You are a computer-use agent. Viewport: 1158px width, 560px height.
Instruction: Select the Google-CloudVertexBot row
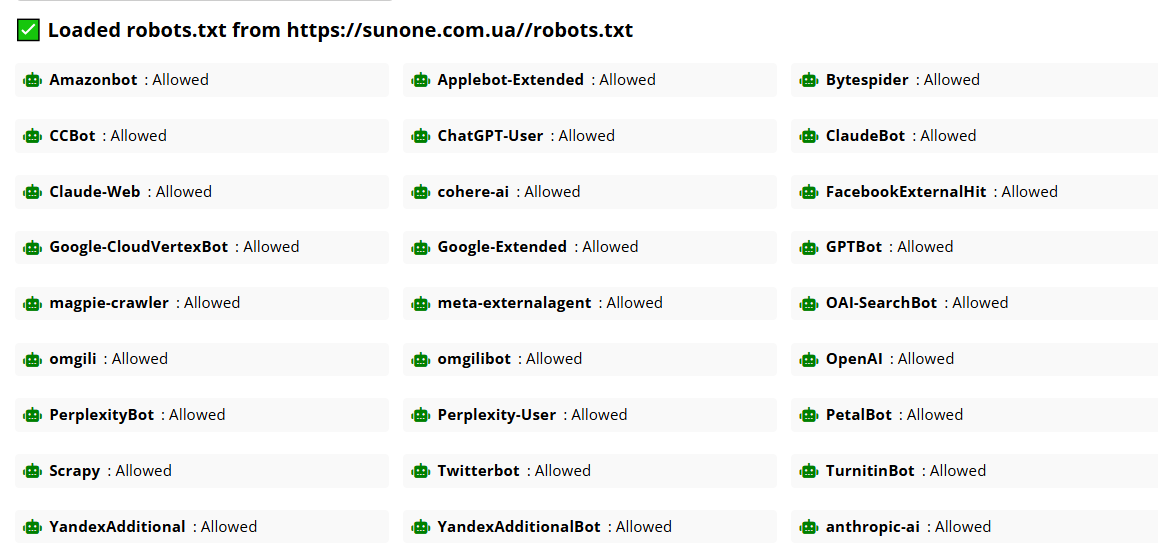202,247
